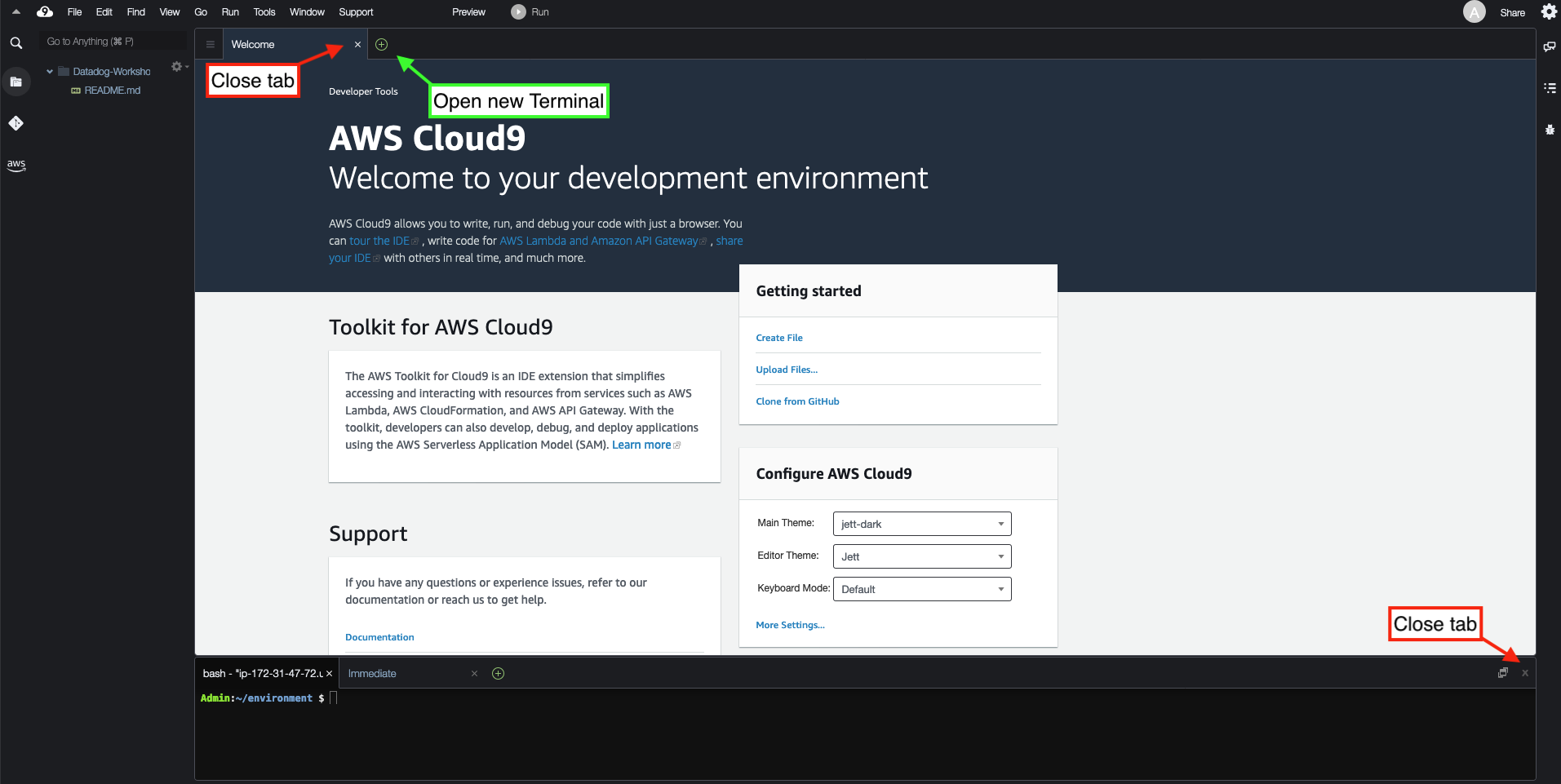
Task: Click in the Go to Anything search field
Action: point(113,42)
